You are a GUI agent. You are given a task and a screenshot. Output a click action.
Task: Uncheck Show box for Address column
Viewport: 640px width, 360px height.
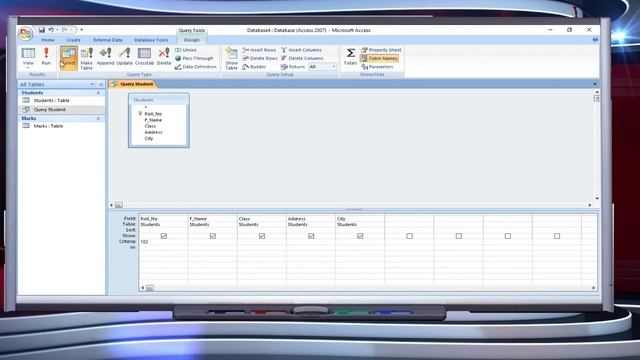[311, 236]
